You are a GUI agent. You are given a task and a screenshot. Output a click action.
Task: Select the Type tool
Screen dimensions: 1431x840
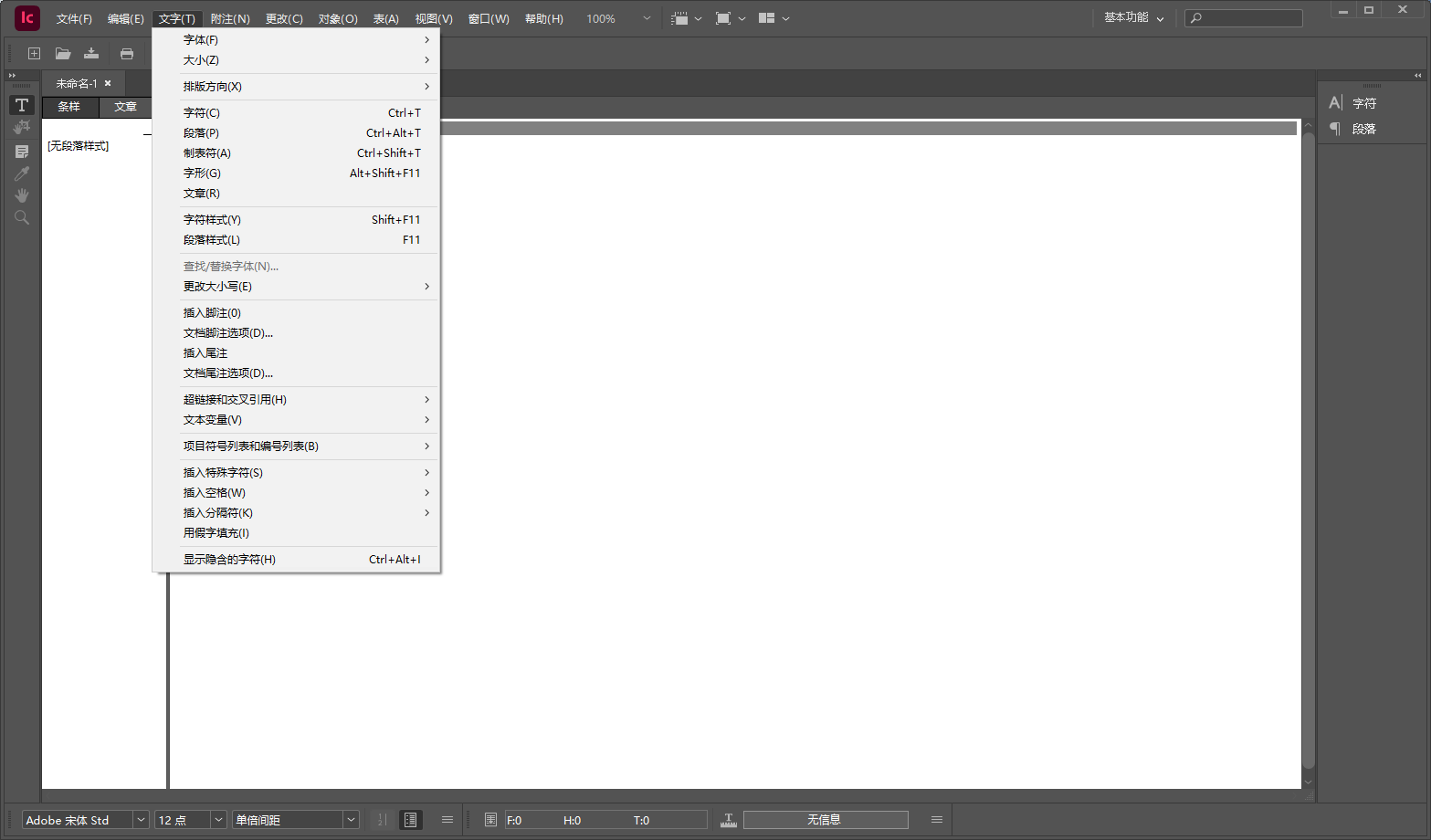pos(21,104)
